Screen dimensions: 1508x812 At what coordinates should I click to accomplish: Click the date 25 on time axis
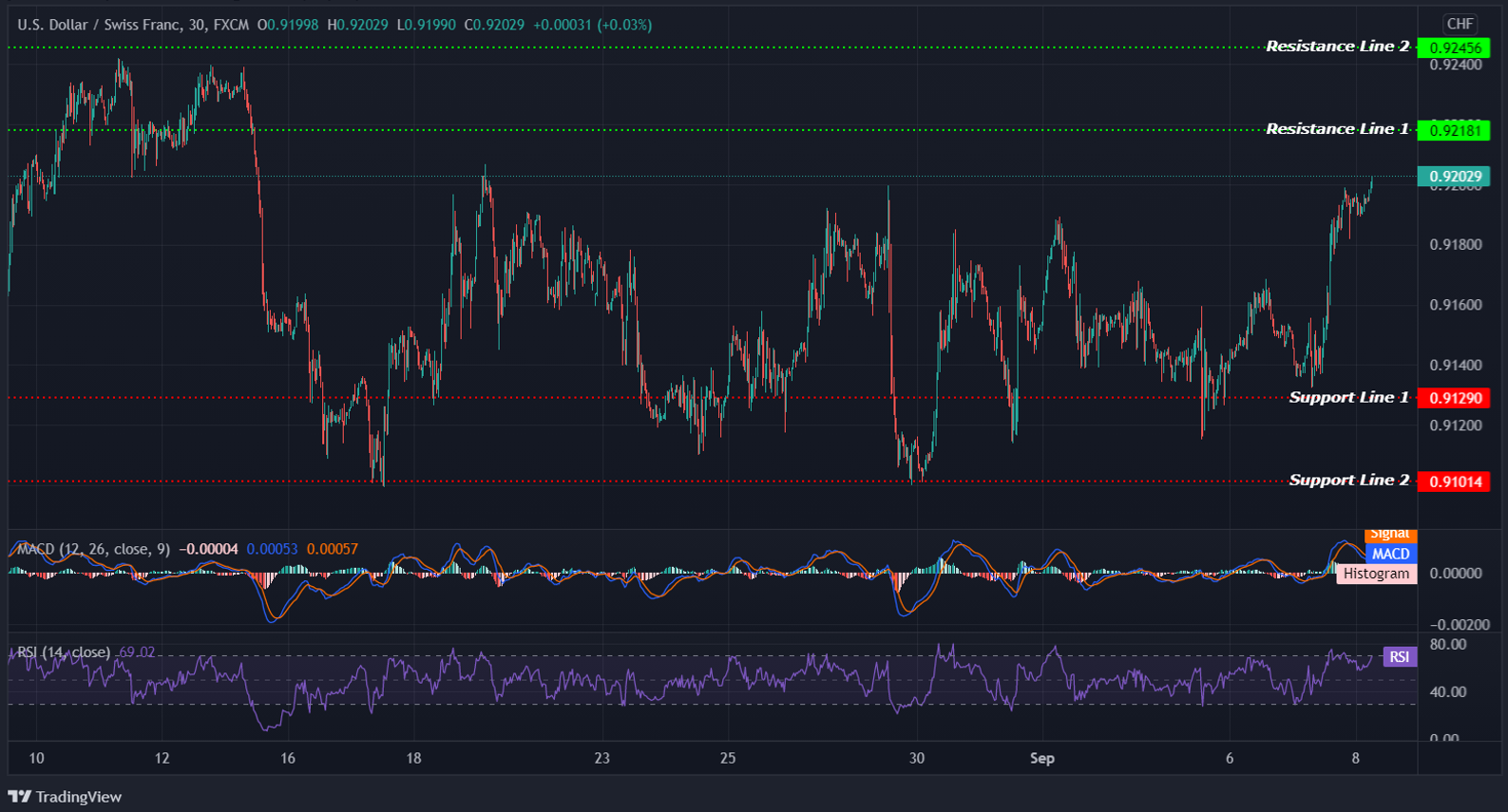[x=728, y=758]
